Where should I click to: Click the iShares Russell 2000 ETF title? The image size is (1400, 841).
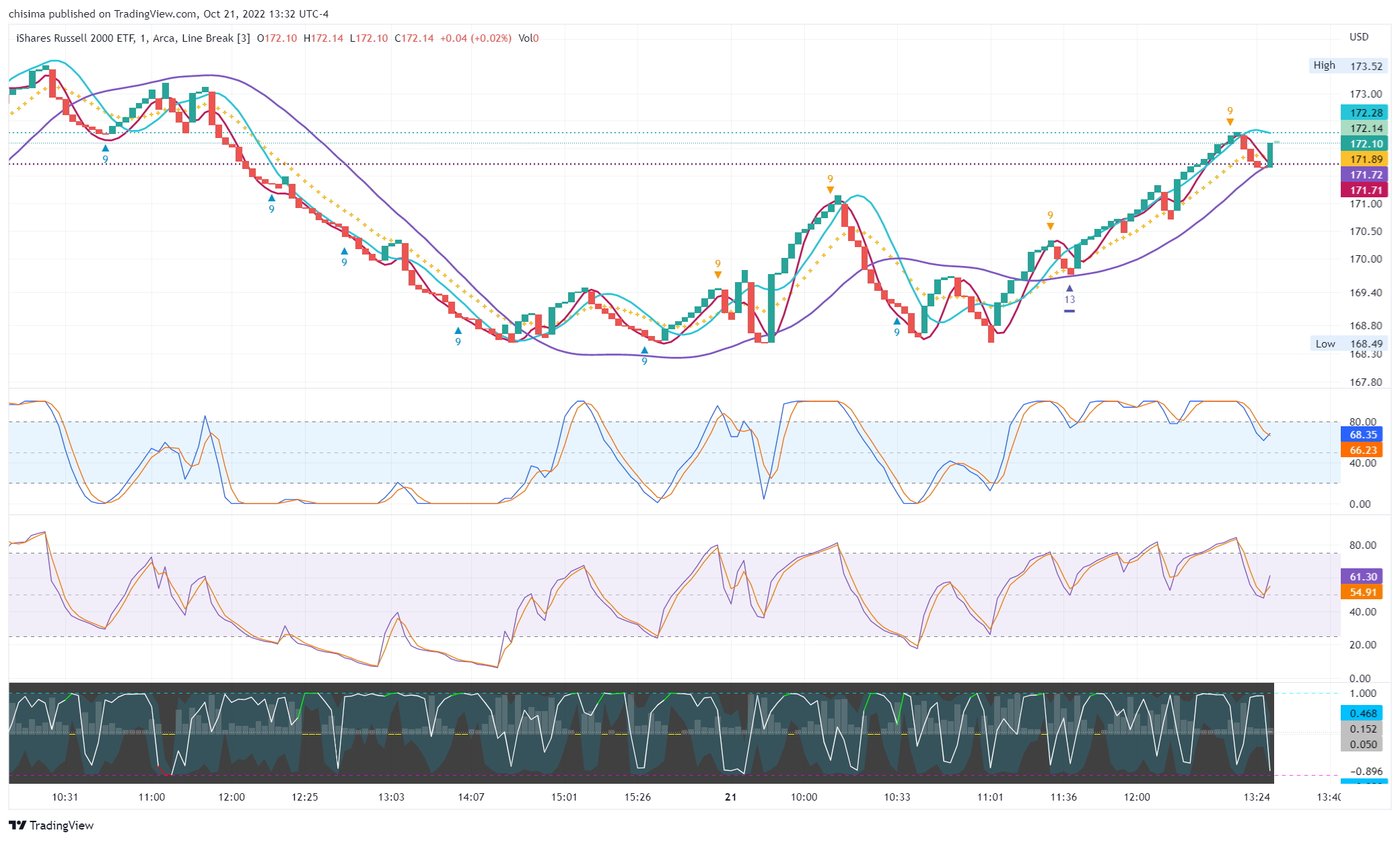[x=75, y=38]
